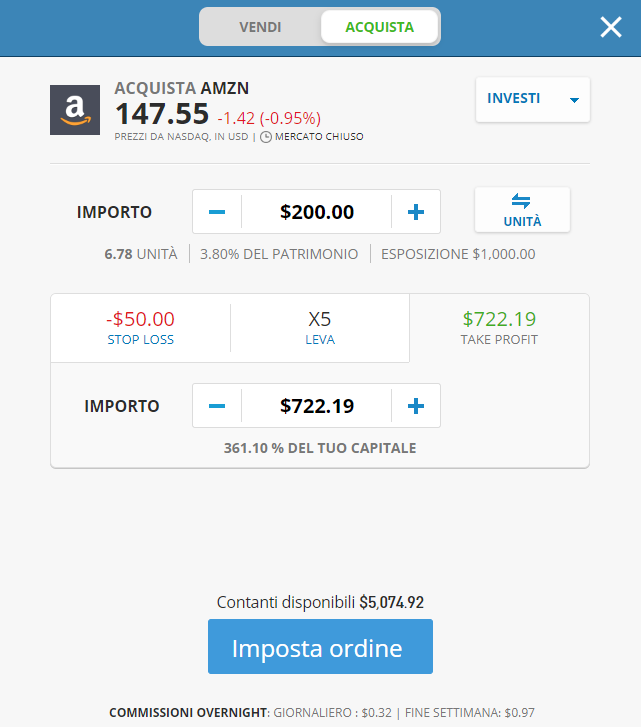Switch to the VENDI sell toggle
641x727 pixels.
click(260, 27)
